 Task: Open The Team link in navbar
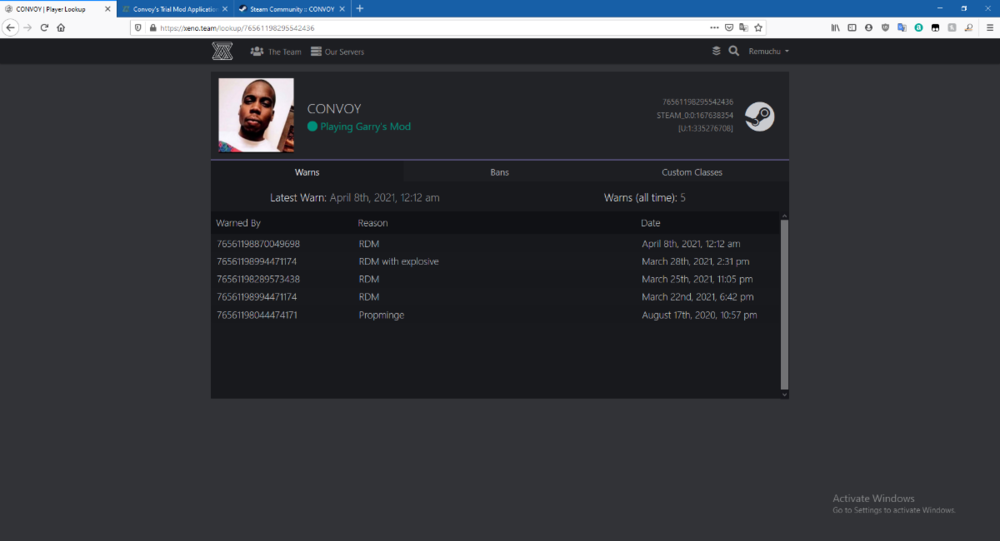click(x=276, y=51)
